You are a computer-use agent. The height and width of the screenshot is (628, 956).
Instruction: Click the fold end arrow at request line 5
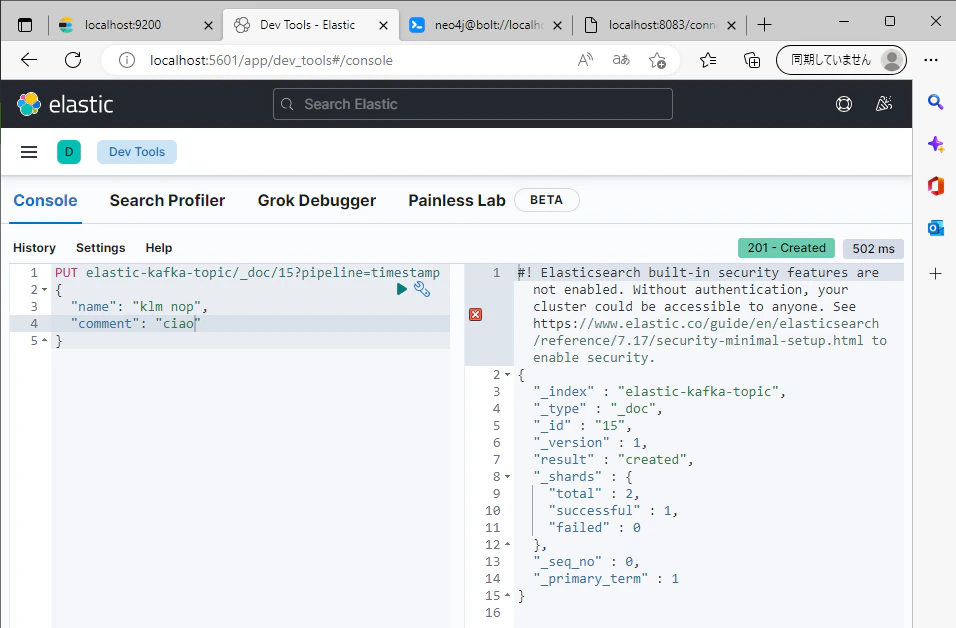(44, 341)
